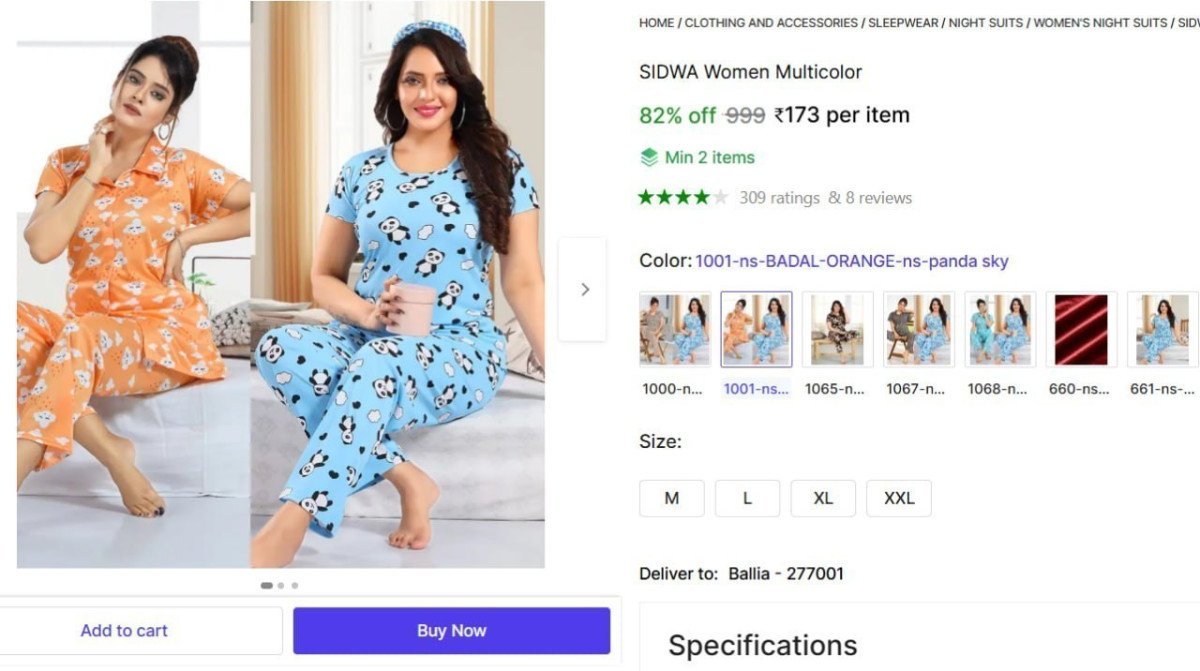This screenshot has height=671, width=1200.
Task: Select the panda sky 1001-ns variant
Action: point(756,330)
